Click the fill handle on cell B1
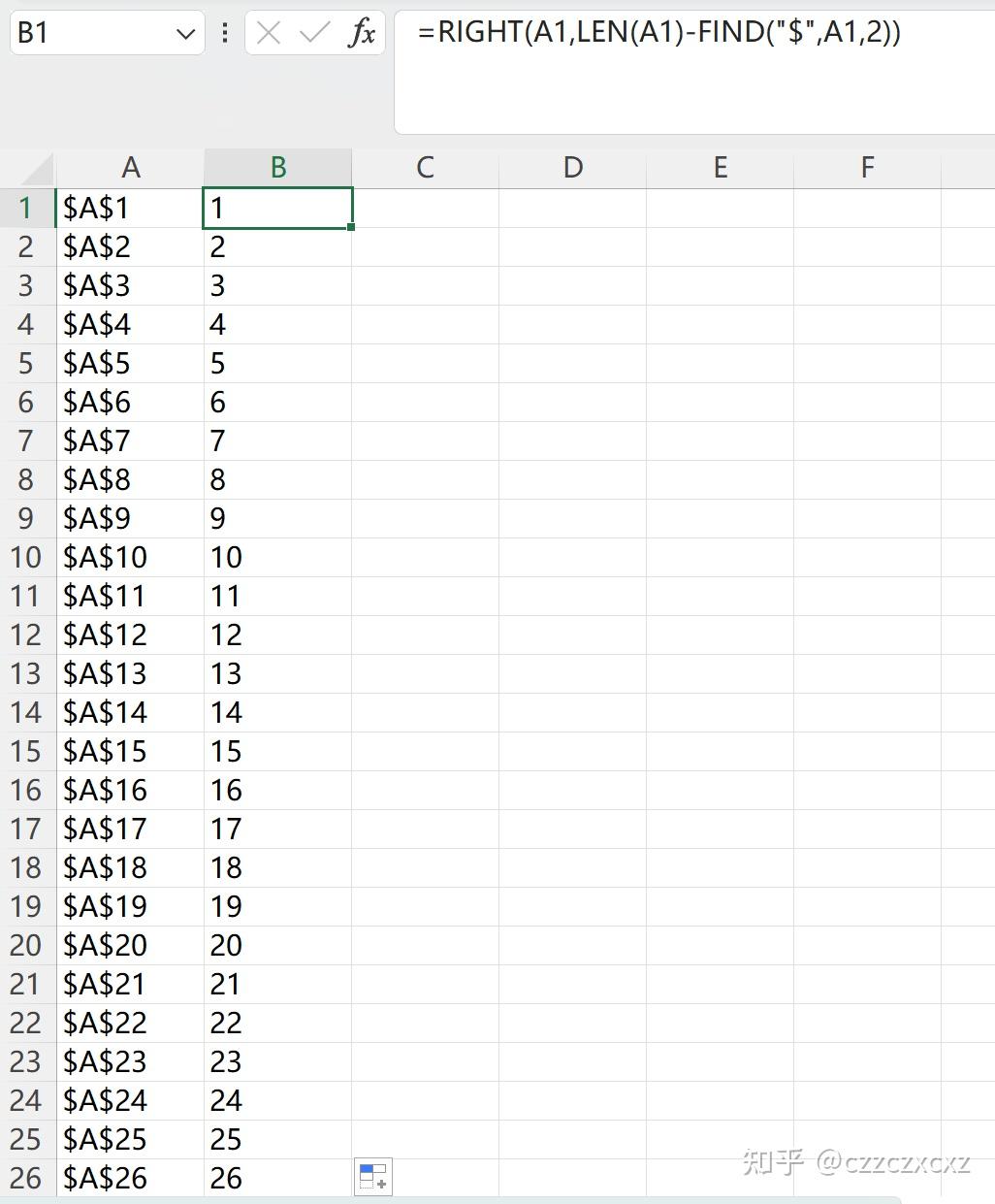Image resolution: width=995 pixels, height=1204 pixels. pos(352,225)
